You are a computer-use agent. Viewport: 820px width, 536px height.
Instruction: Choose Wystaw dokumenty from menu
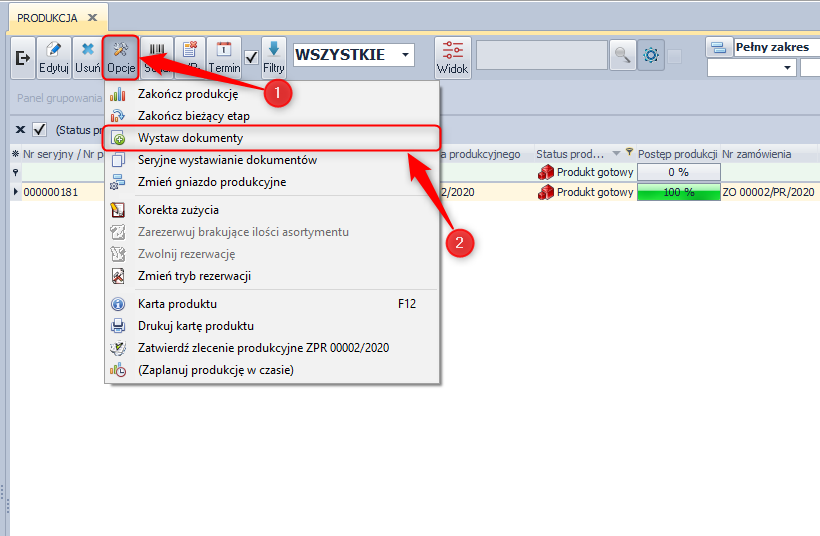(x=272, y=138)
